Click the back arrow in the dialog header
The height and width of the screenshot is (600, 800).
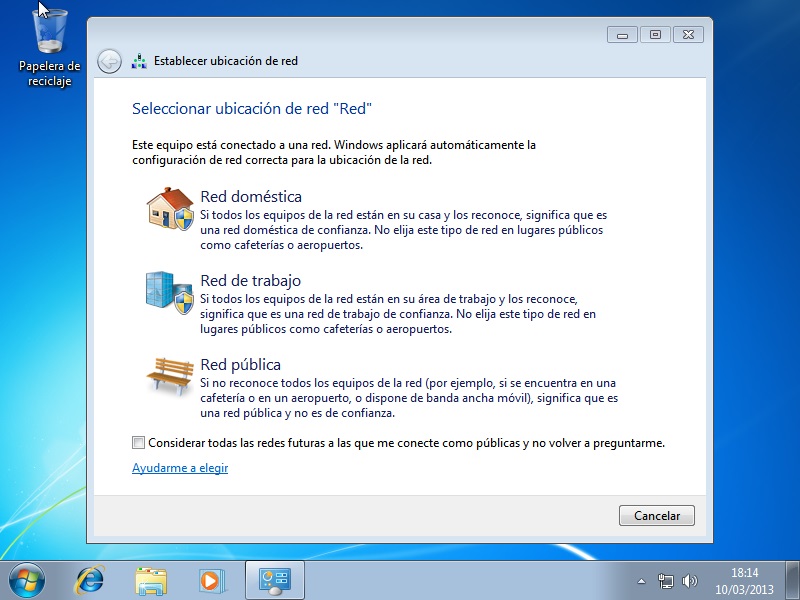pyautogui.click(x=109, y=62)
